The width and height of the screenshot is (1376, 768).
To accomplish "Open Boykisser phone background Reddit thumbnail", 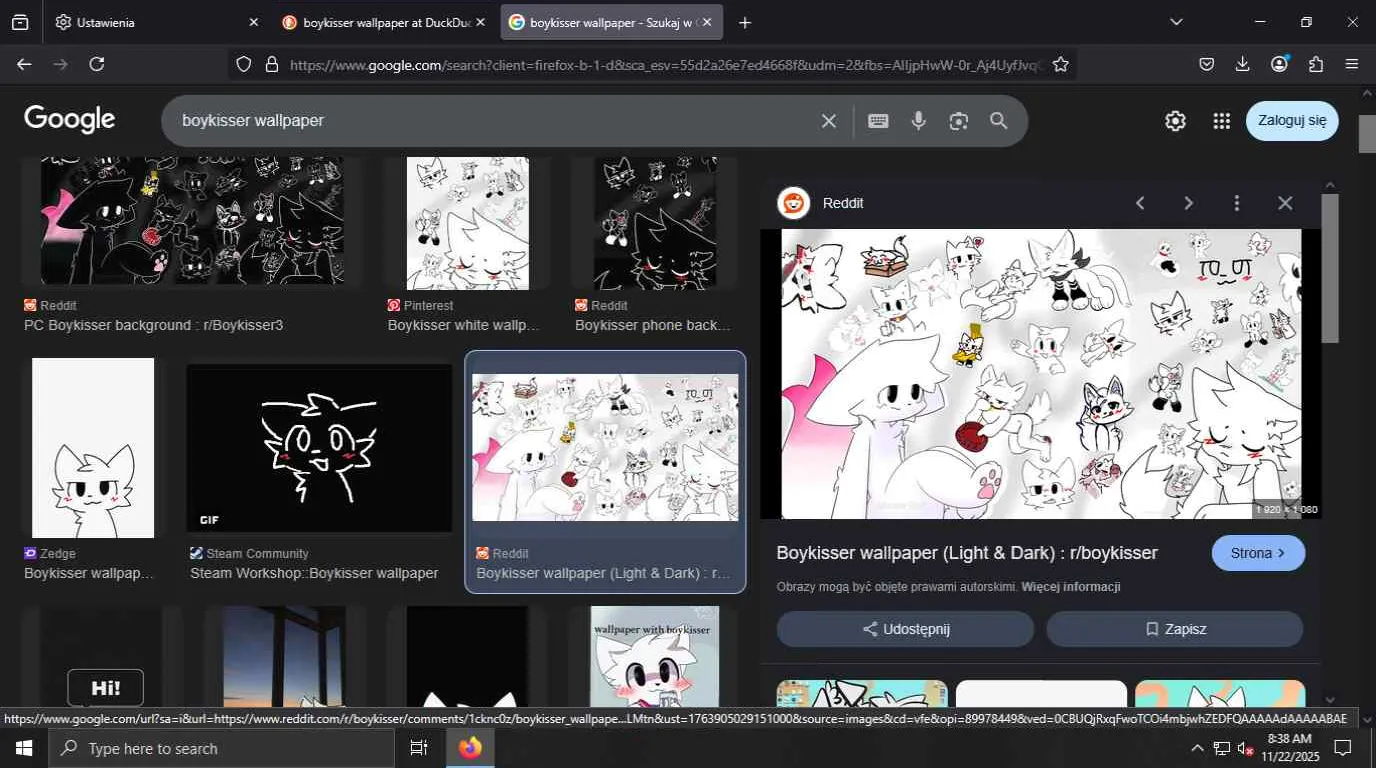I will click(655, 223).
